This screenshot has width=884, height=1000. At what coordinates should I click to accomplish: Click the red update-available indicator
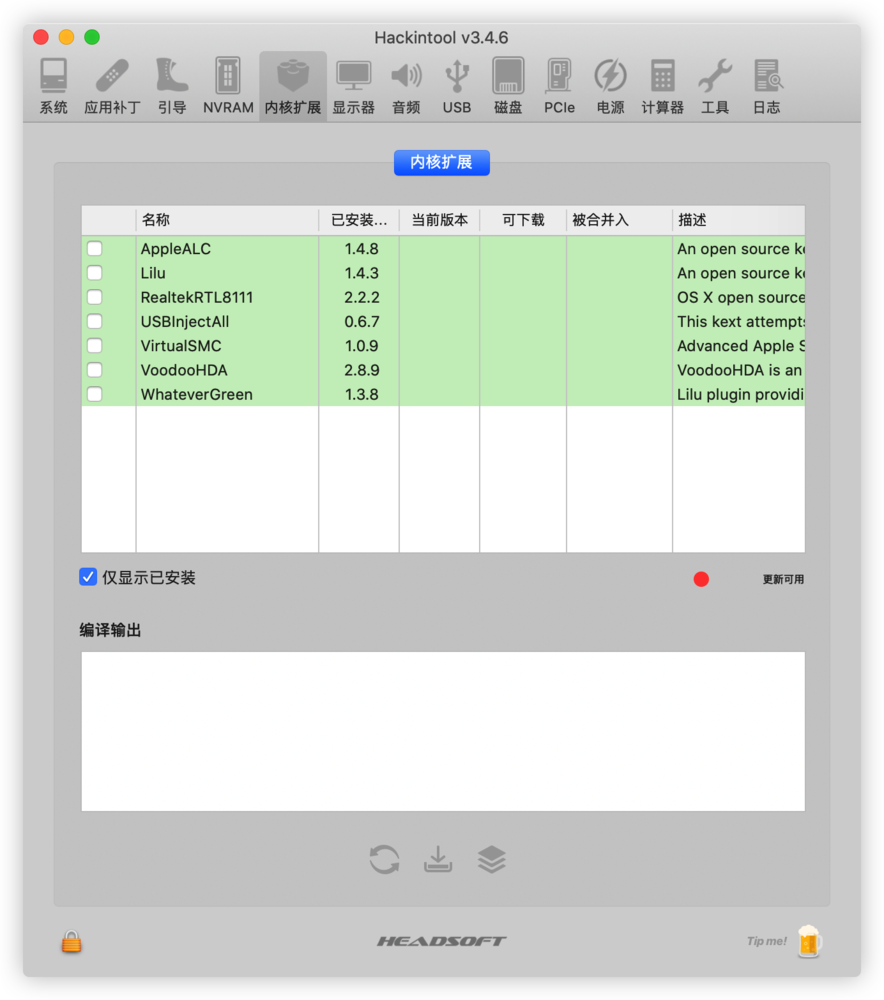pyautogui.click(x=701, y=579)
